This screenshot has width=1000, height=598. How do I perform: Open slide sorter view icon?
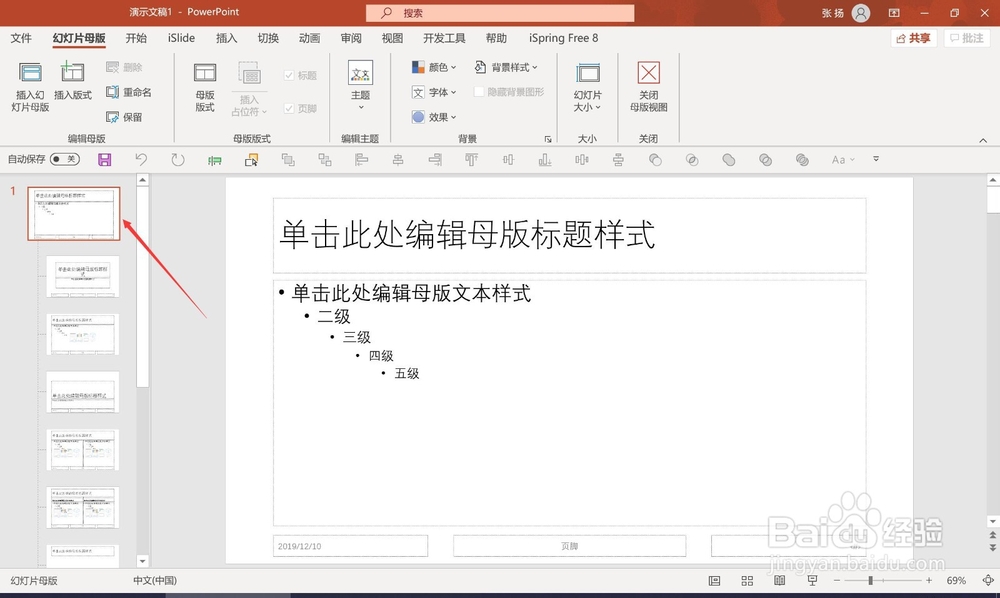tap(747, 580)
